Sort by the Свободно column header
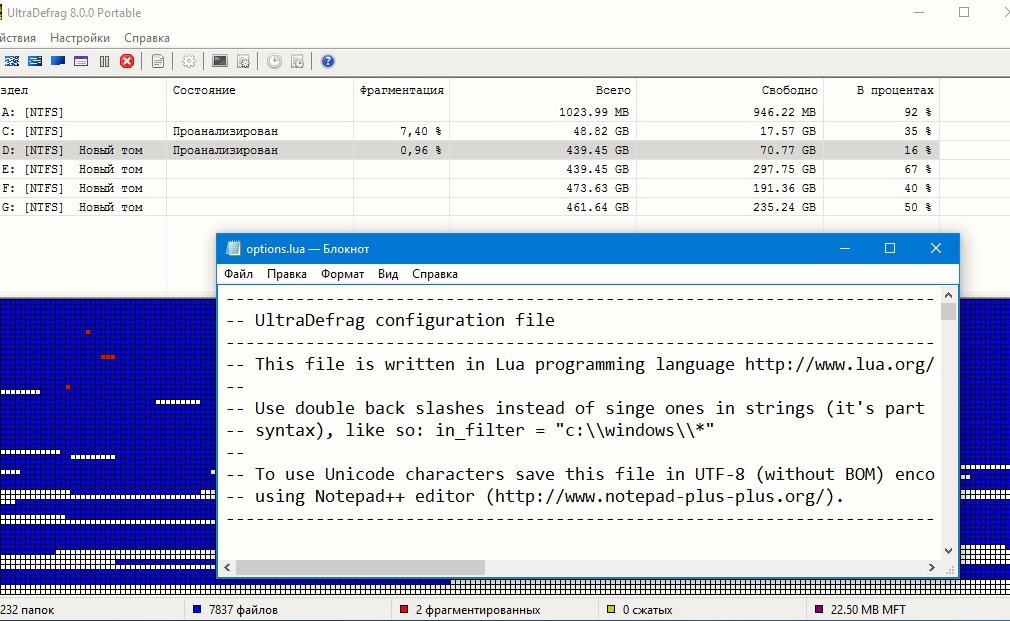This screenshot has height=621, width=1010. (x=730, y=90)
